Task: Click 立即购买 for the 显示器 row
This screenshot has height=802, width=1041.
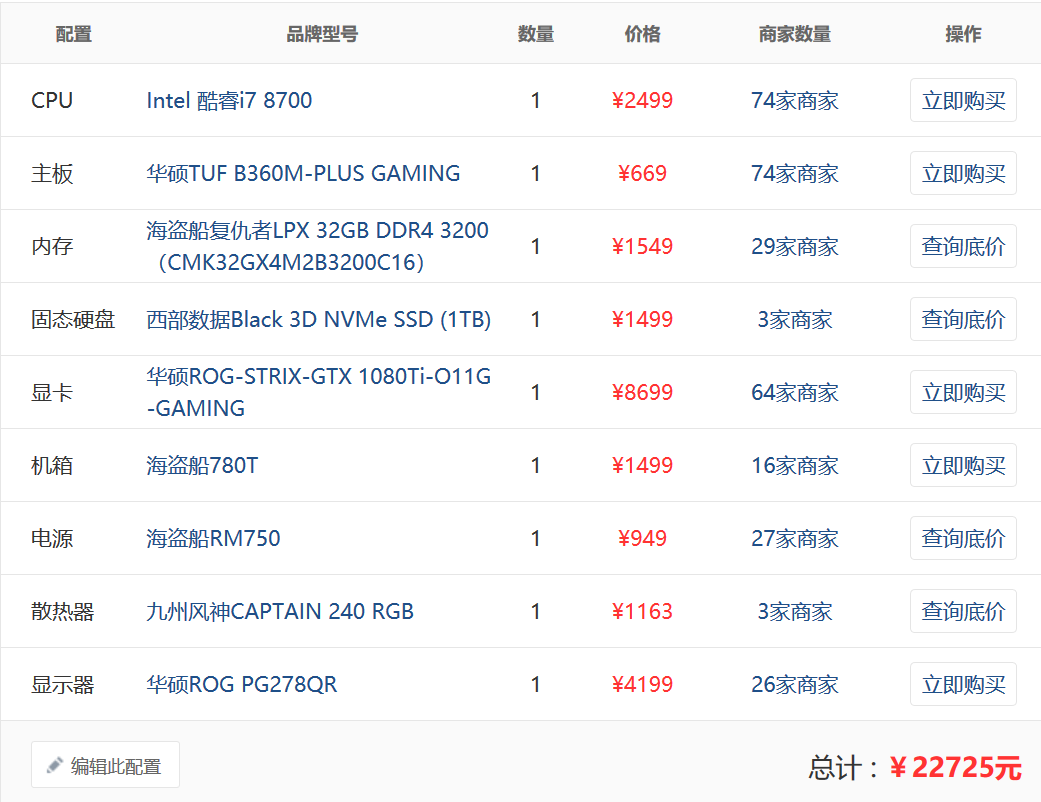Action: click(963, 684)
